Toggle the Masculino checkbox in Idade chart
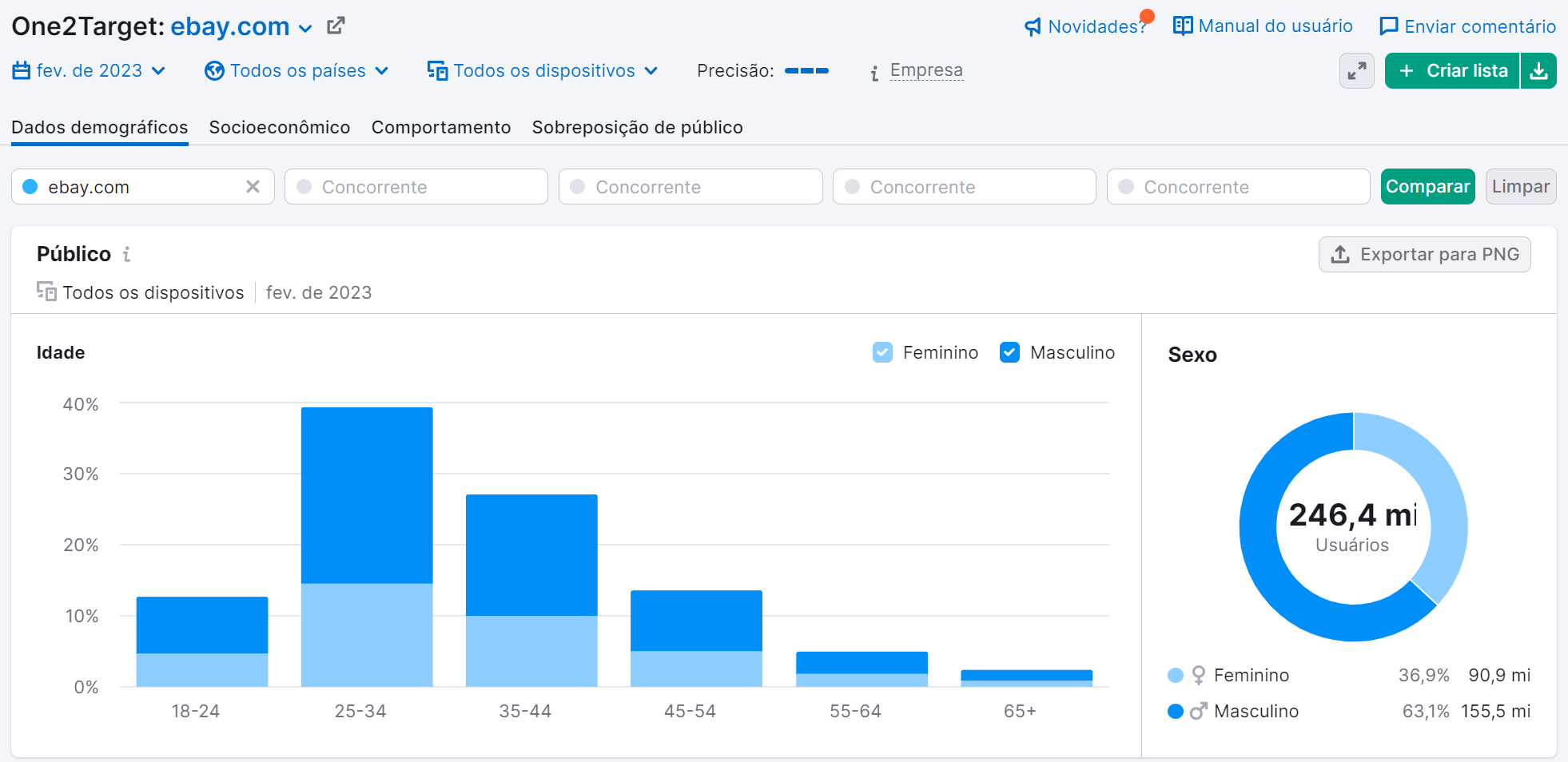Viewport: 1568px width, 762px height. tap(1009, 352)
